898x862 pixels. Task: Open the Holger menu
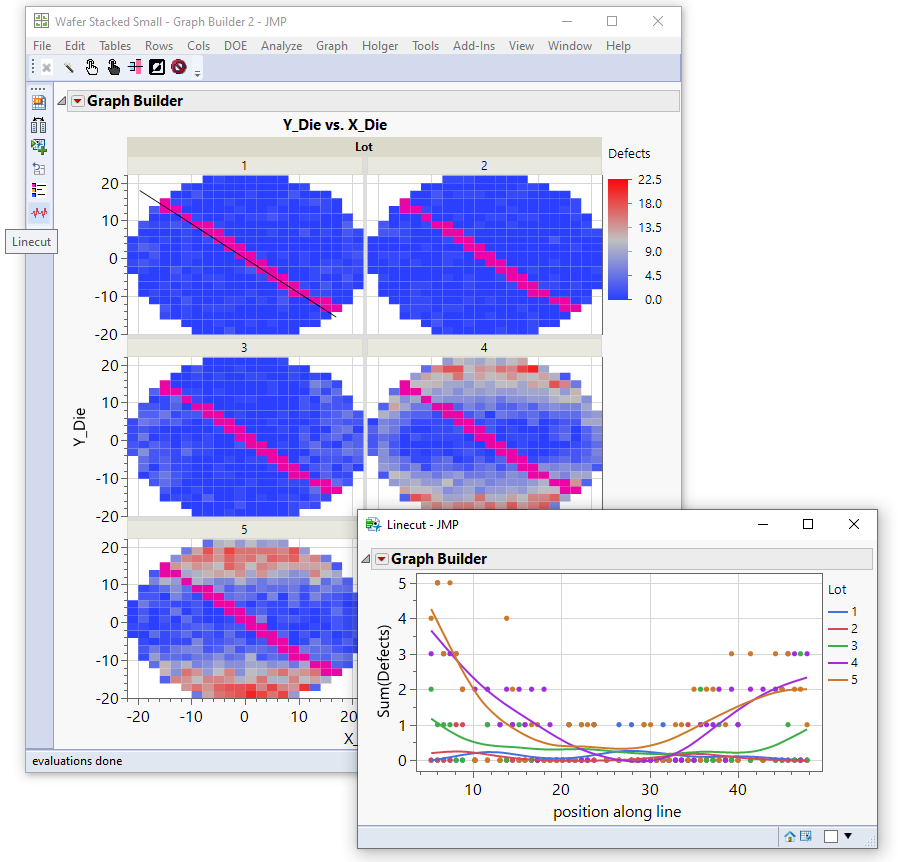(380, 46)
